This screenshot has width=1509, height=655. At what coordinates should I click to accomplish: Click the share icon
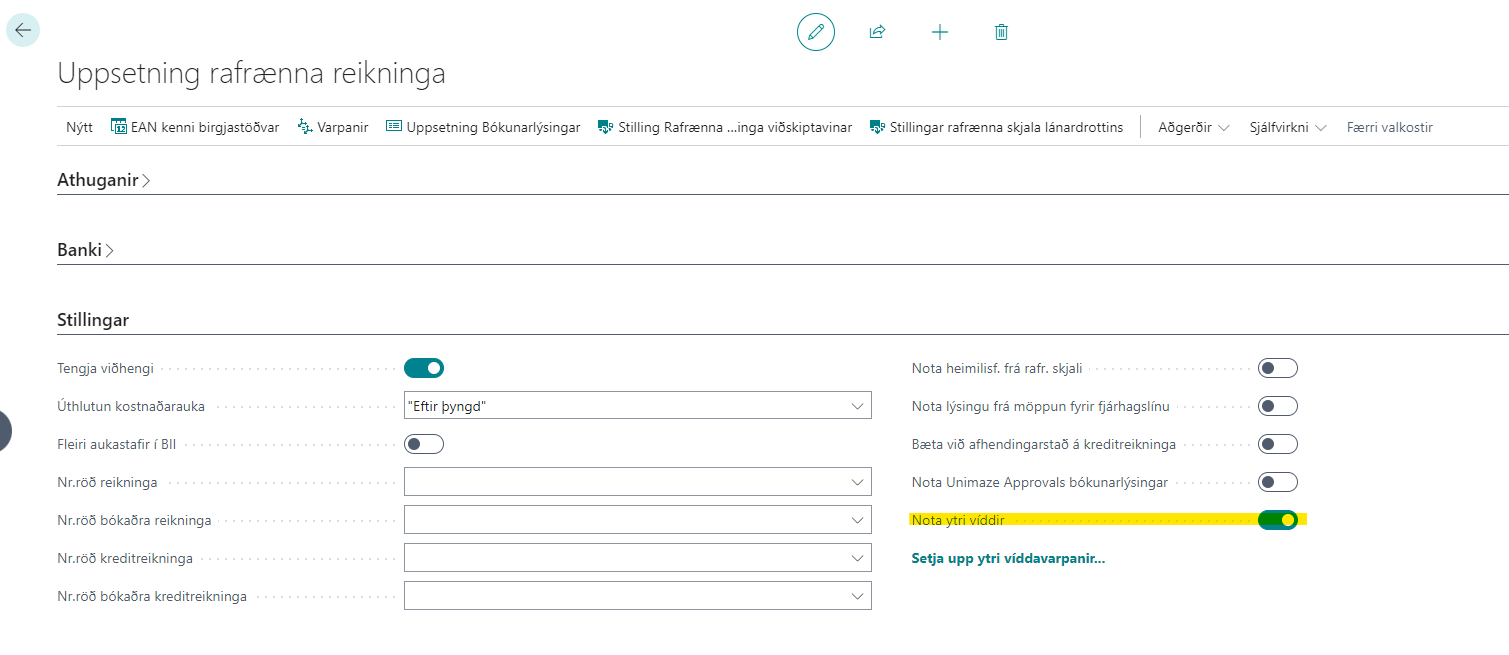[x=877, y=32]
